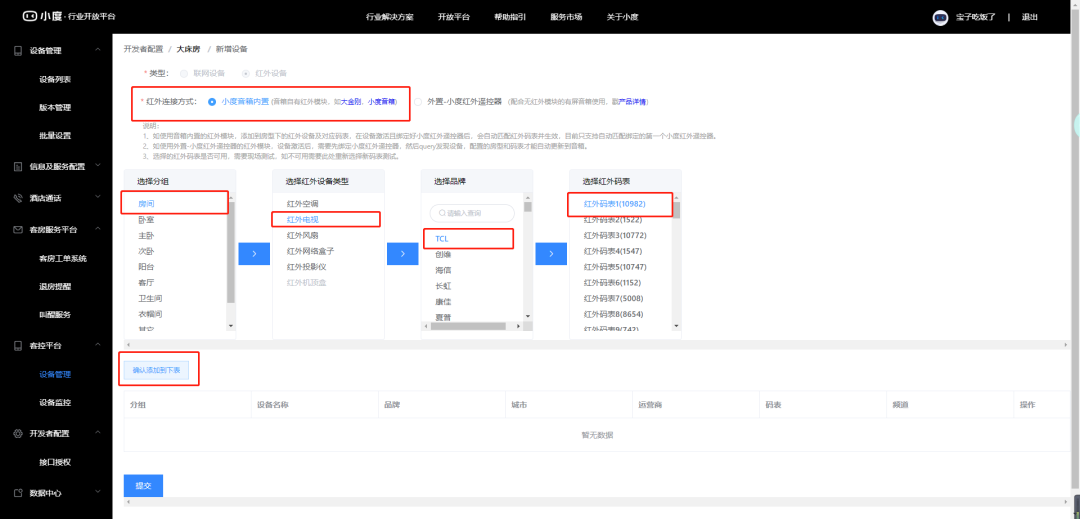The width and height of the screenshot is (1080, 519).
Task: Expand the 信息及服务配置 chevron
Action: [x=98, y=165]
